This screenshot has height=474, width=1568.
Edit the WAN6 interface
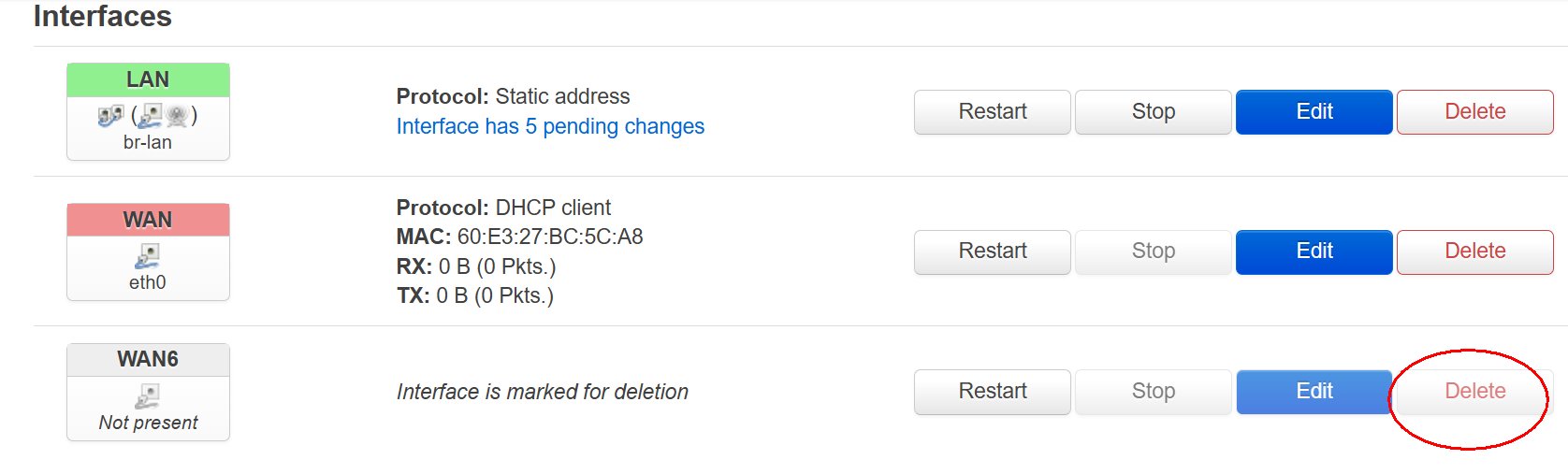(x=1314, y=392)
